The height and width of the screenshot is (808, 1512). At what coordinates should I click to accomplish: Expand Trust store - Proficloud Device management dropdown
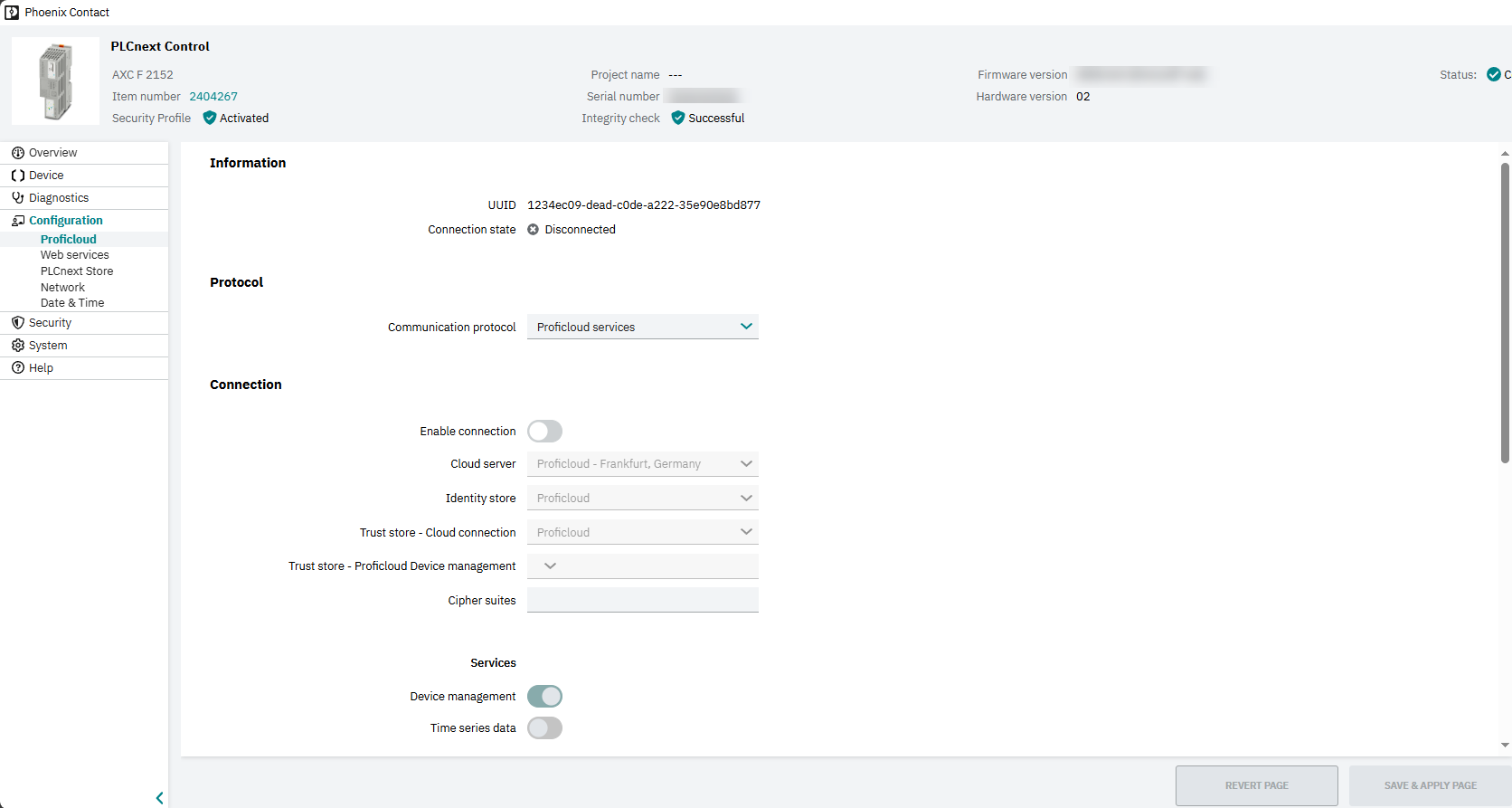pyautogui.click(x=643, y=566)
